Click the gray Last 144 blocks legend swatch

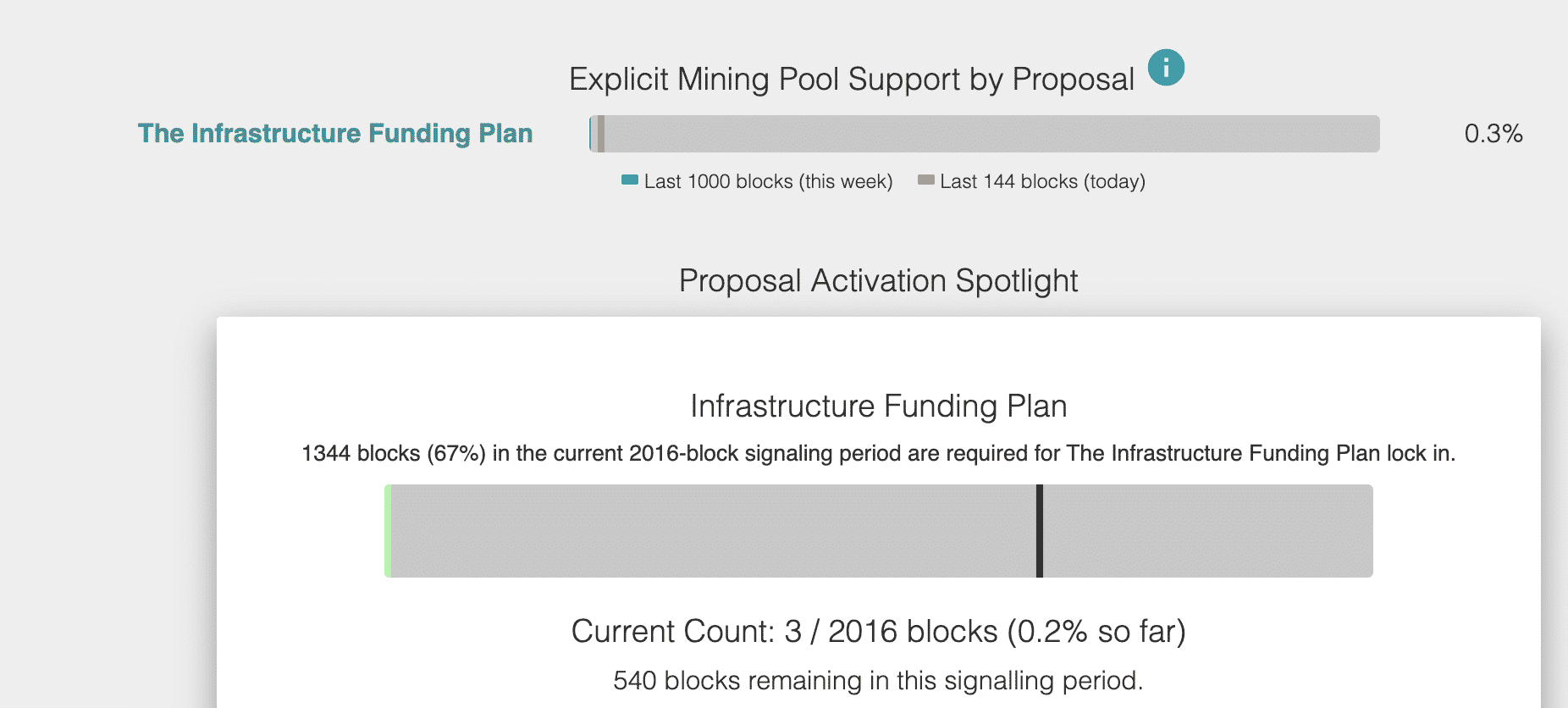[x=926, y=180]
